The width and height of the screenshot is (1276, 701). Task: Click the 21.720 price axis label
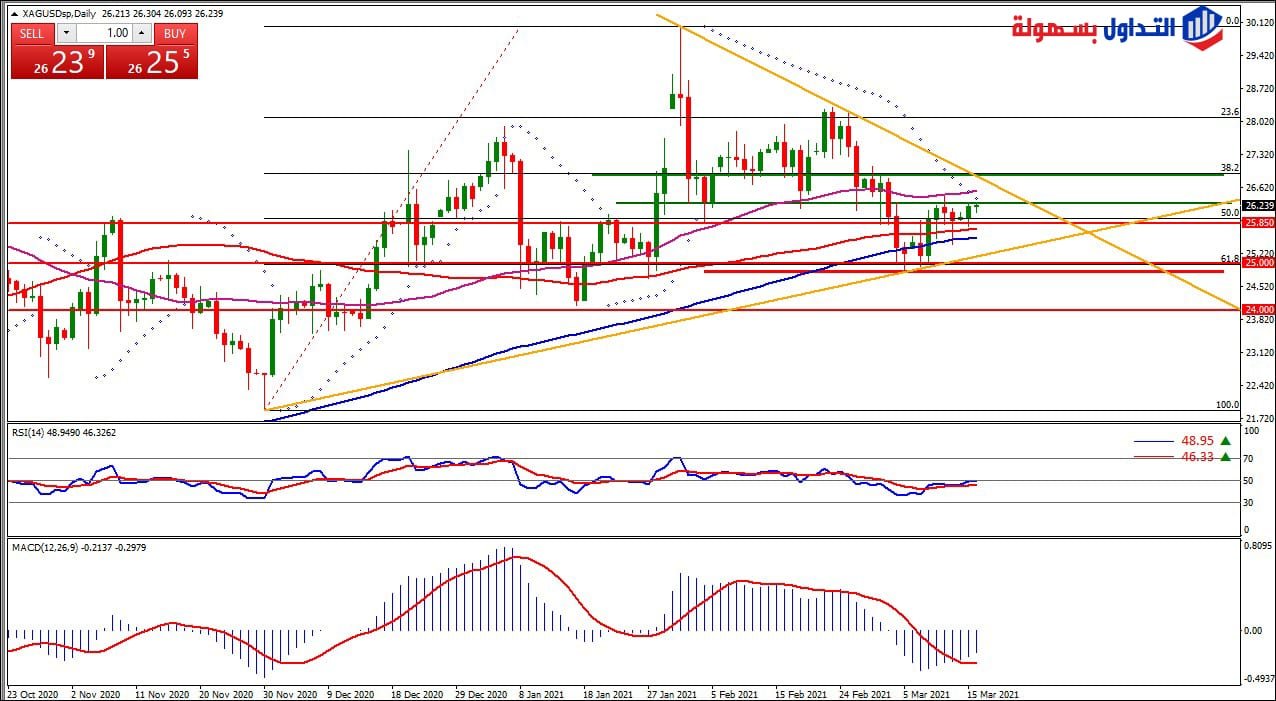pos(1258,418)
